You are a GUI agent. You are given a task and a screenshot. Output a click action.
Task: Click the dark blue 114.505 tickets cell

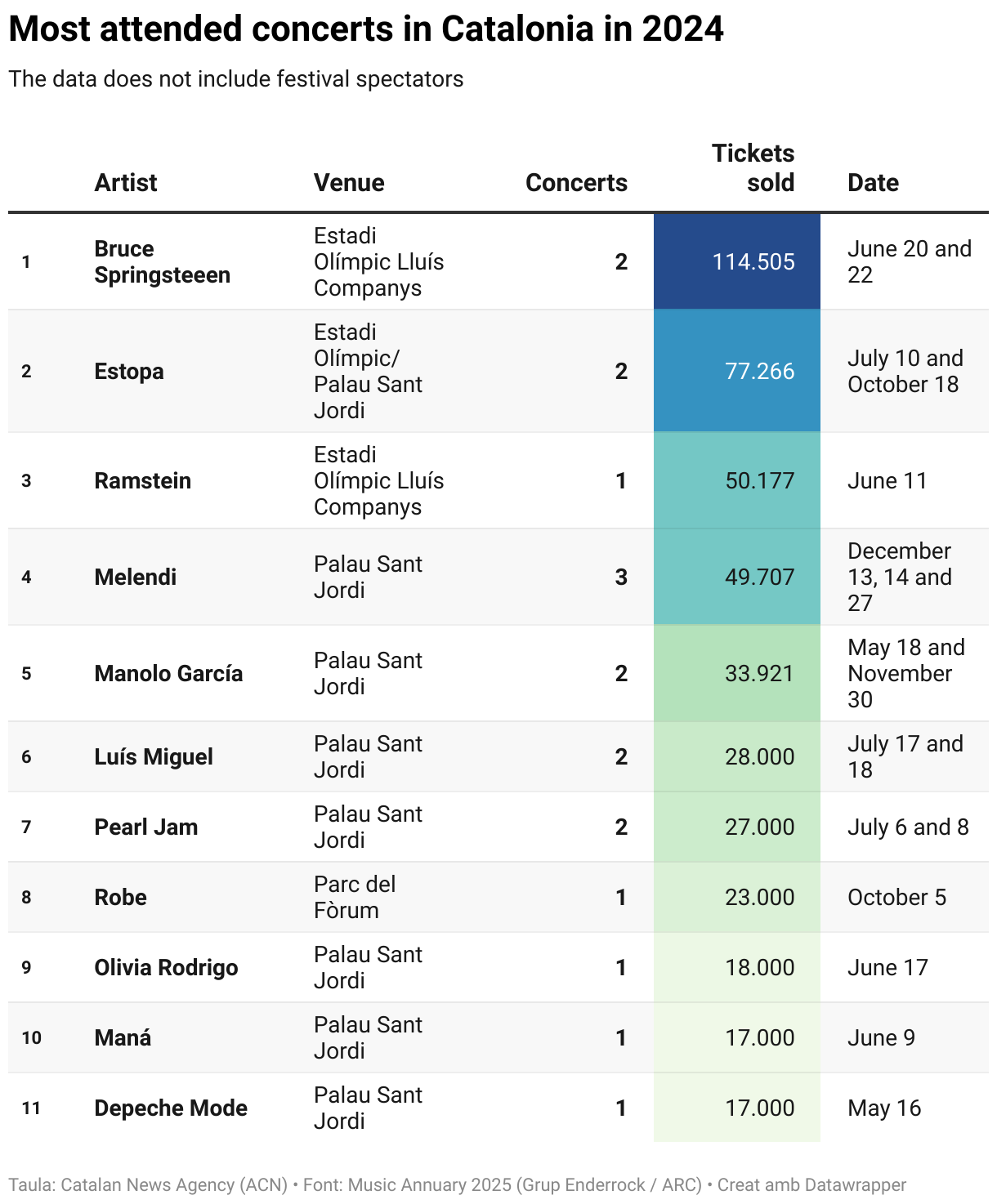736,261
